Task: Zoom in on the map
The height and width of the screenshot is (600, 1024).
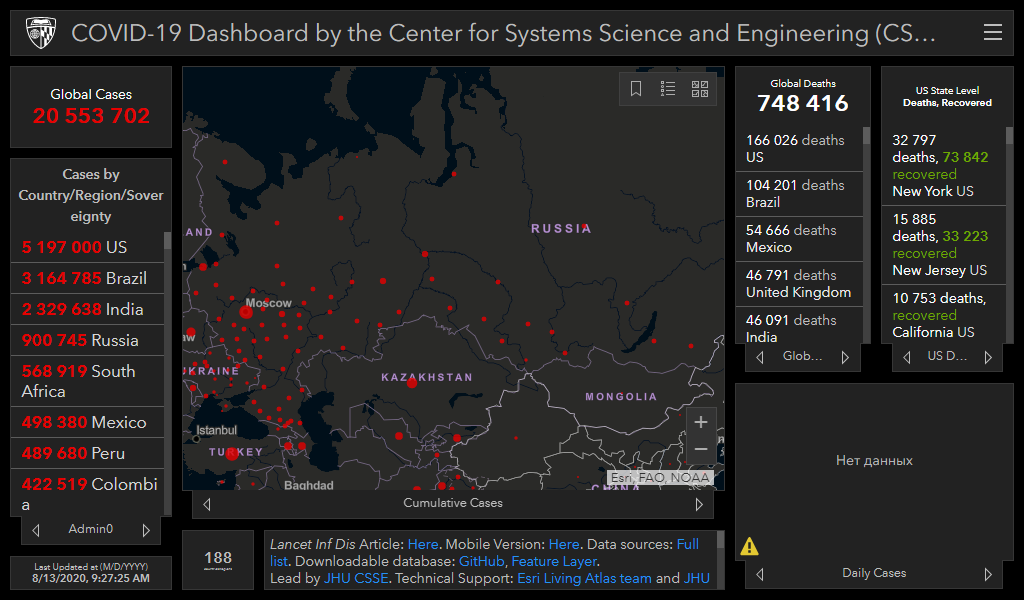Action: 701,422
